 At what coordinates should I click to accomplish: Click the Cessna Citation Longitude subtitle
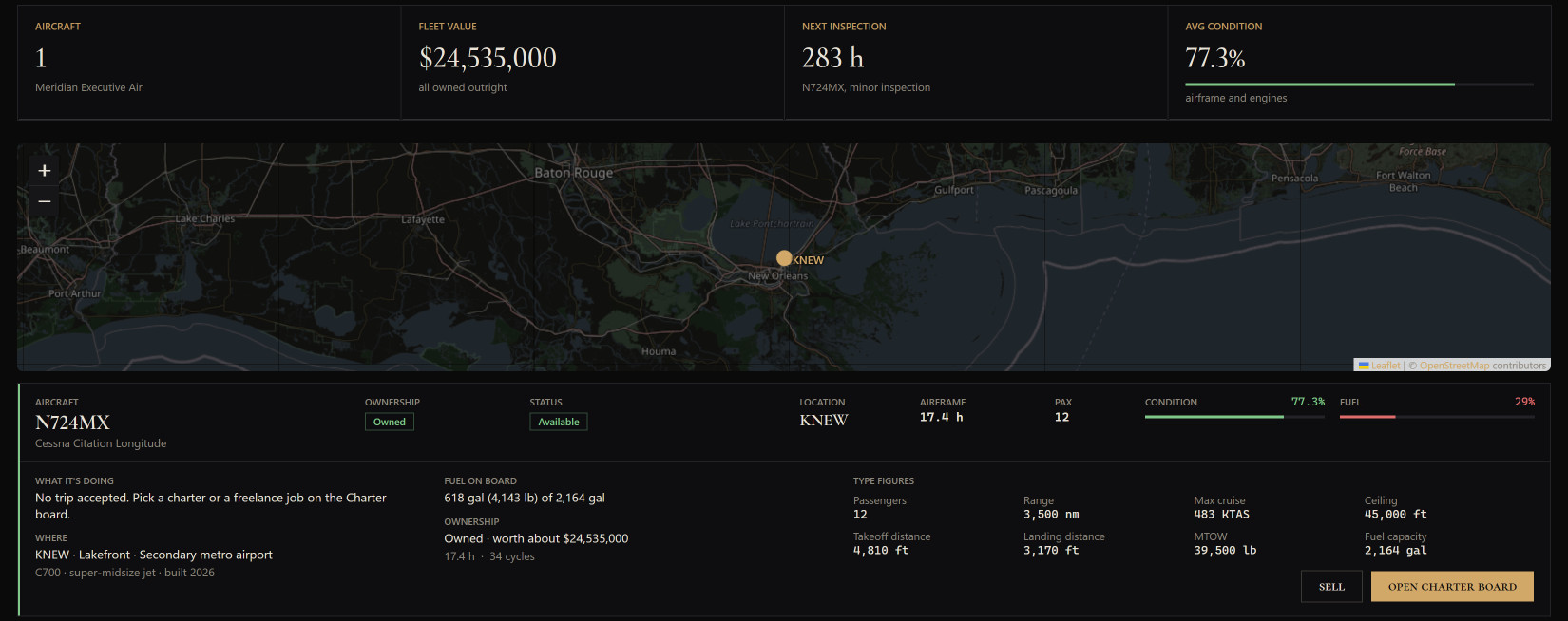point(101,443)
